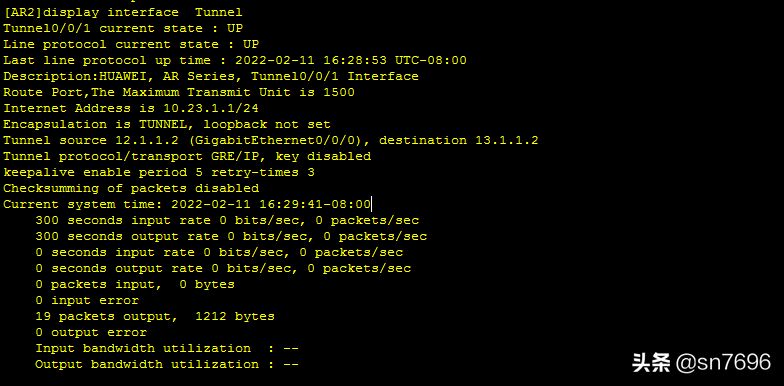Place cursor at Current system time line
This screenshot has height=386, width=784.
pyautogui.click(x=187, y=204)
